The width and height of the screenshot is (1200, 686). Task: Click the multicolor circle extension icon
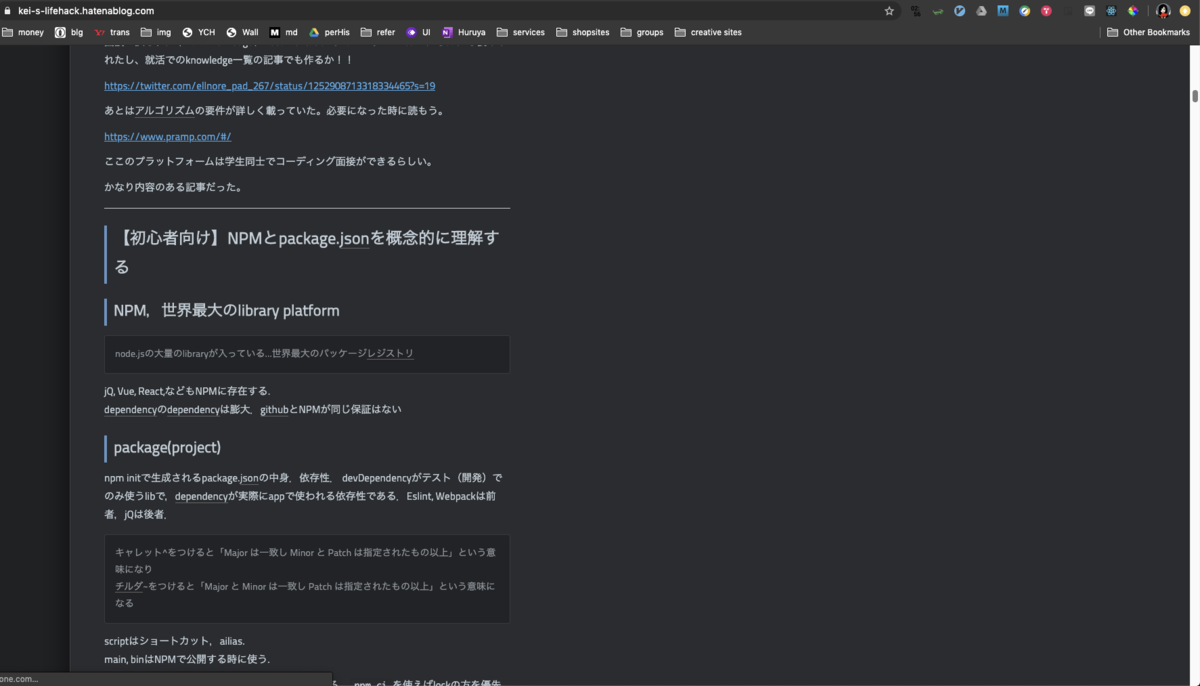click(x=1025, y=11)
